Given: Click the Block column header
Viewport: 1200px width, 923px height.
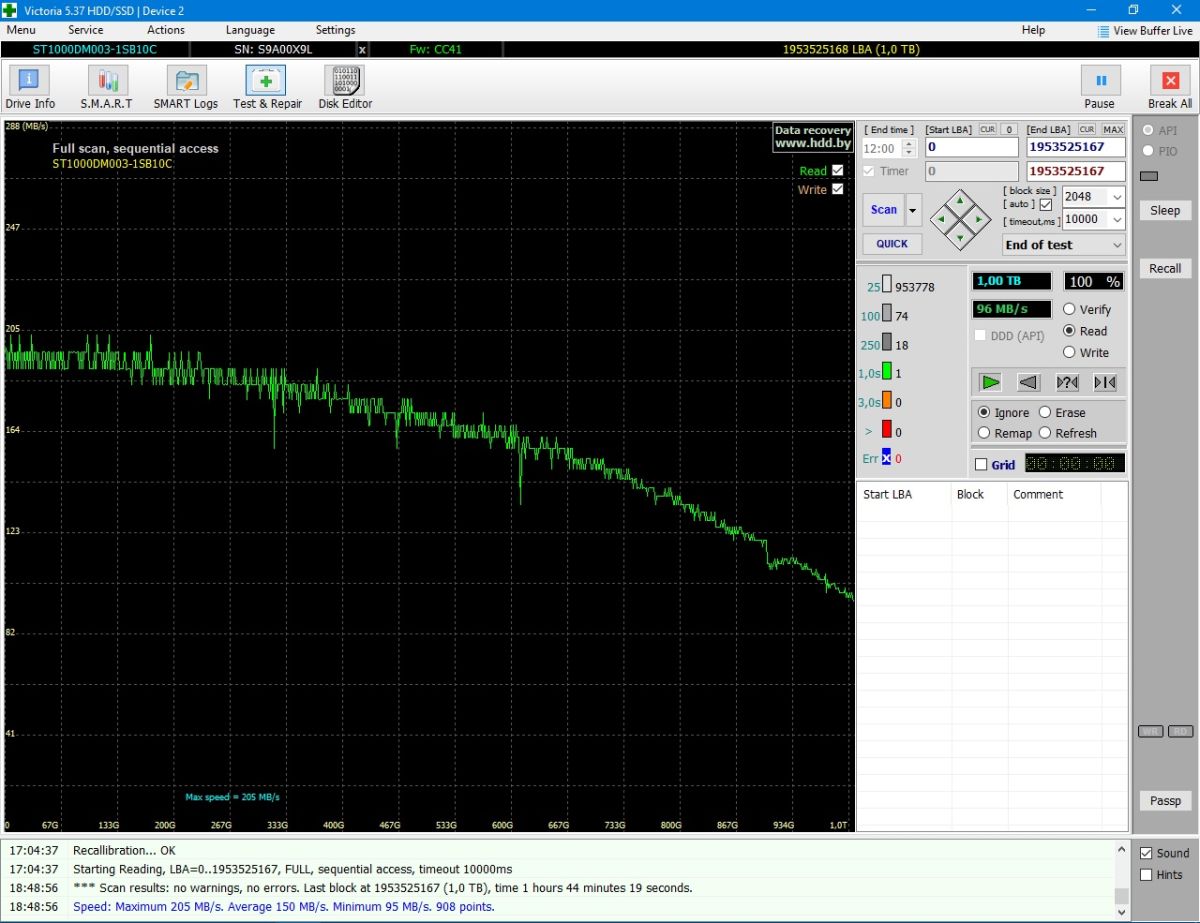Looking at the screenshot, I should tap(979, 494).
